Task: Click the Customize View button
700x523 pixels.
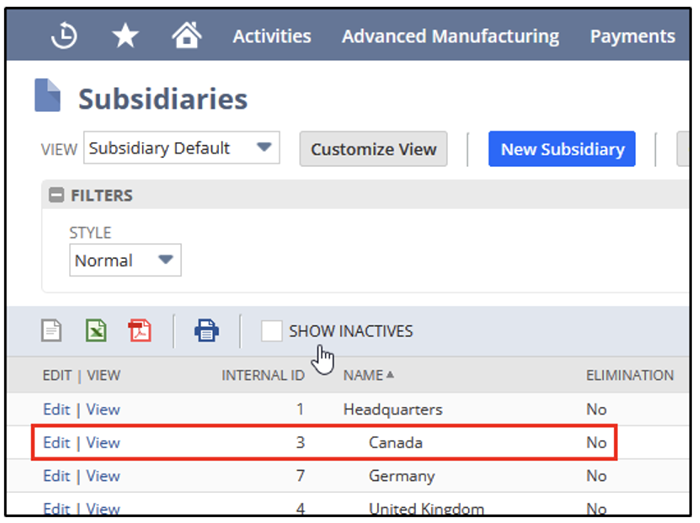Action: [x=373, y=149]
